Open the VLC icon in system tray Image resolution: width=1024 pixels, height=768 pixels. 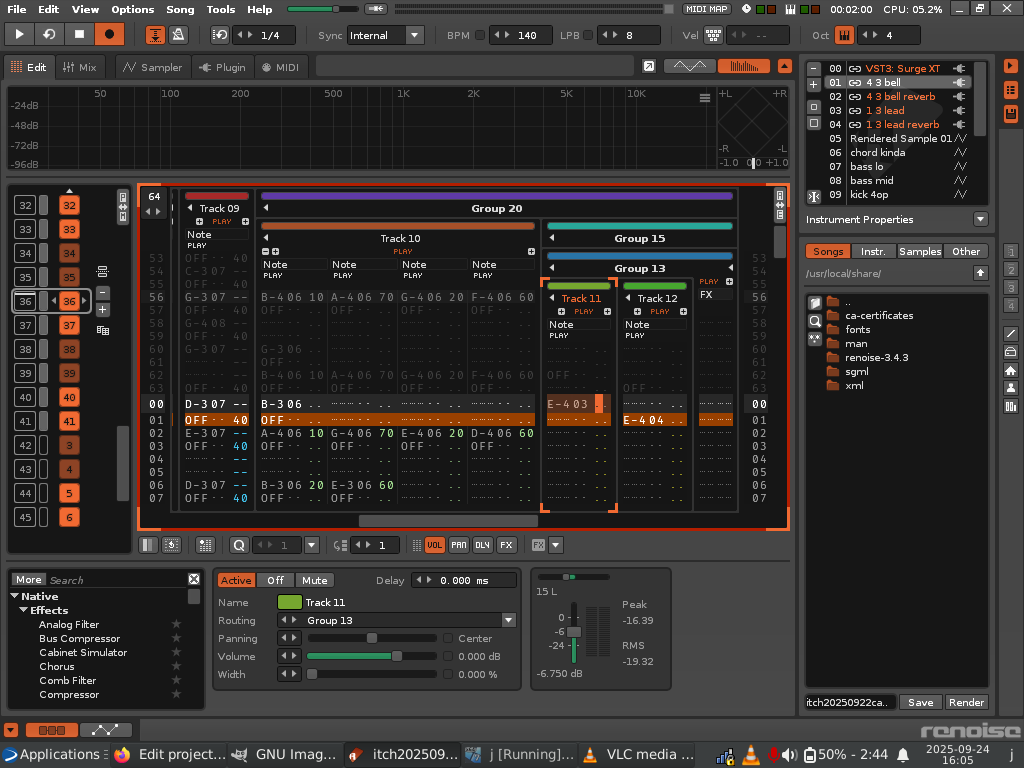tap(751, 755)
